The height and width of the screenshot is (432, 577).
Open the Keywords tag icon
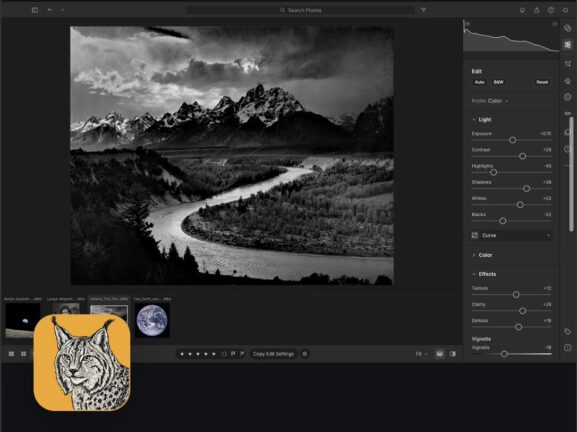pyautogui.click(x=567, y=332)
